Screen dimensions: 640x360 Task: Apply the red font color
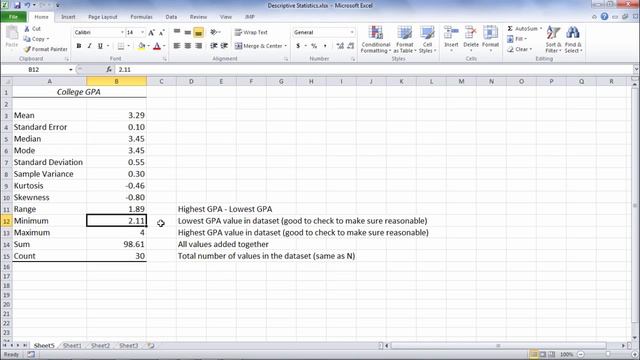(x=157, y=46)
